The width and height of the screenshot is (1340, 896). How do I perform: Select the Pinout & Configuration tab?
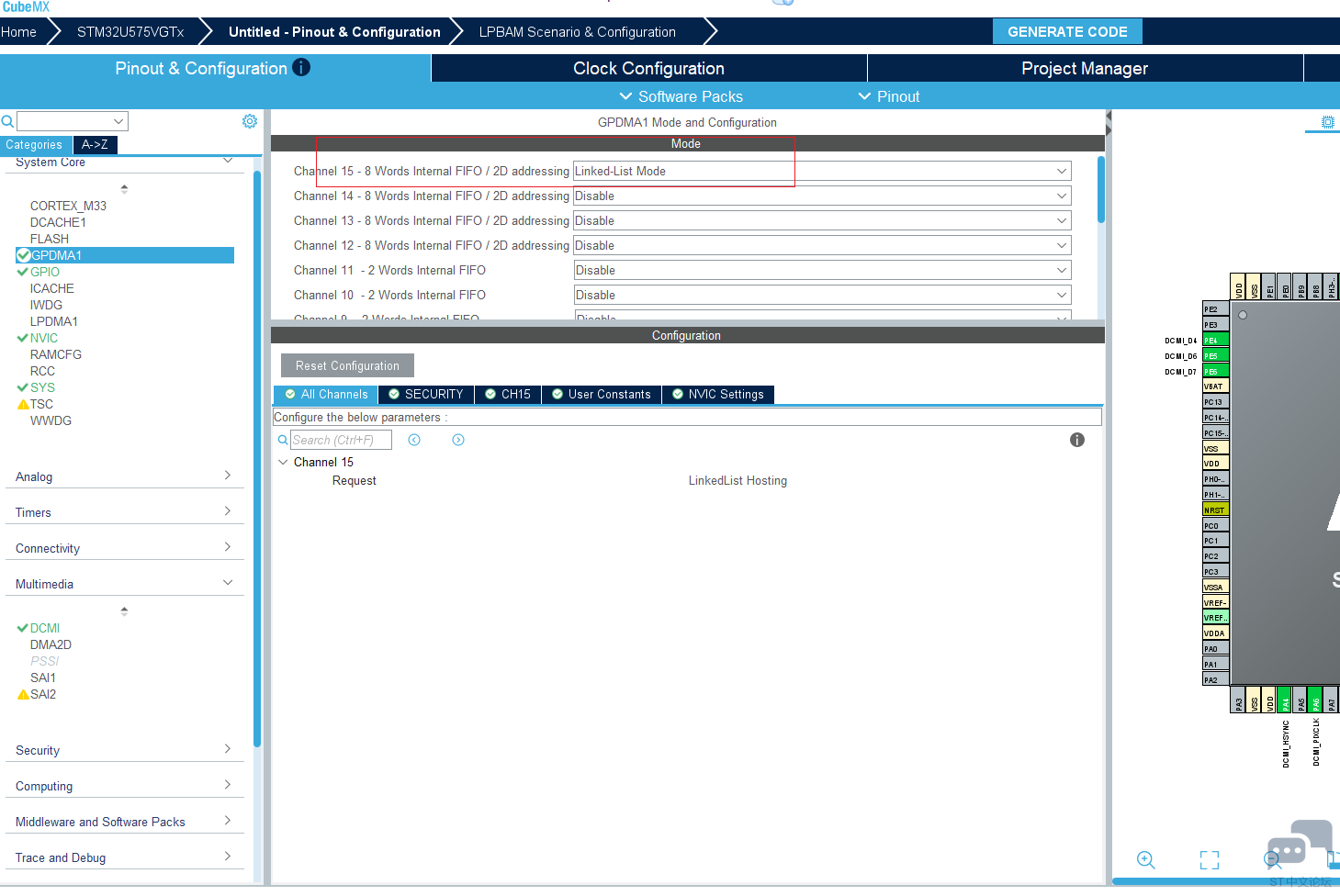215,68
